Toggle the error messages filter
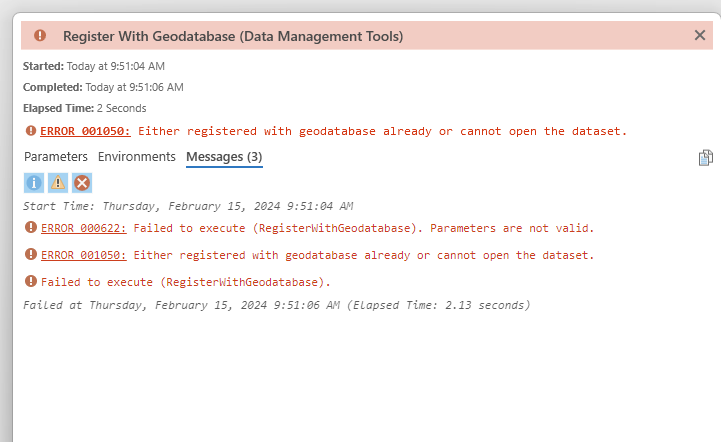 point(82,182)
